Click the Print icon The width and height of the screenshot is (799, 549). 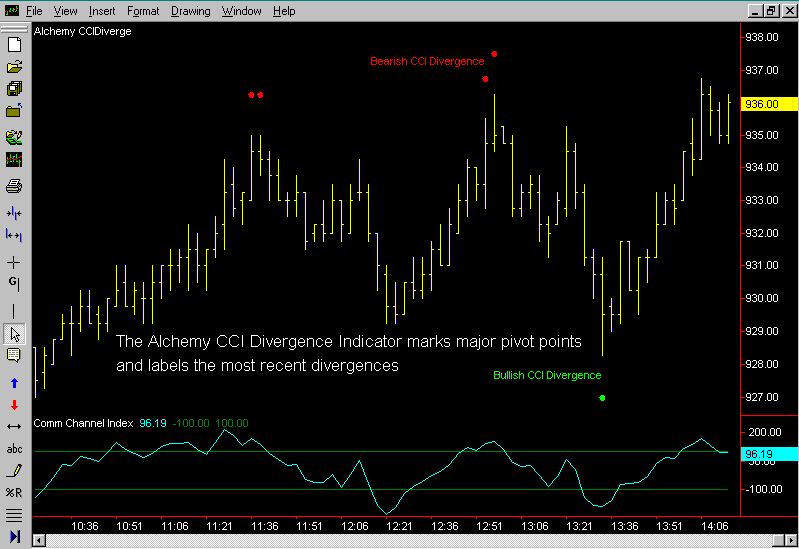pos(14,186)
